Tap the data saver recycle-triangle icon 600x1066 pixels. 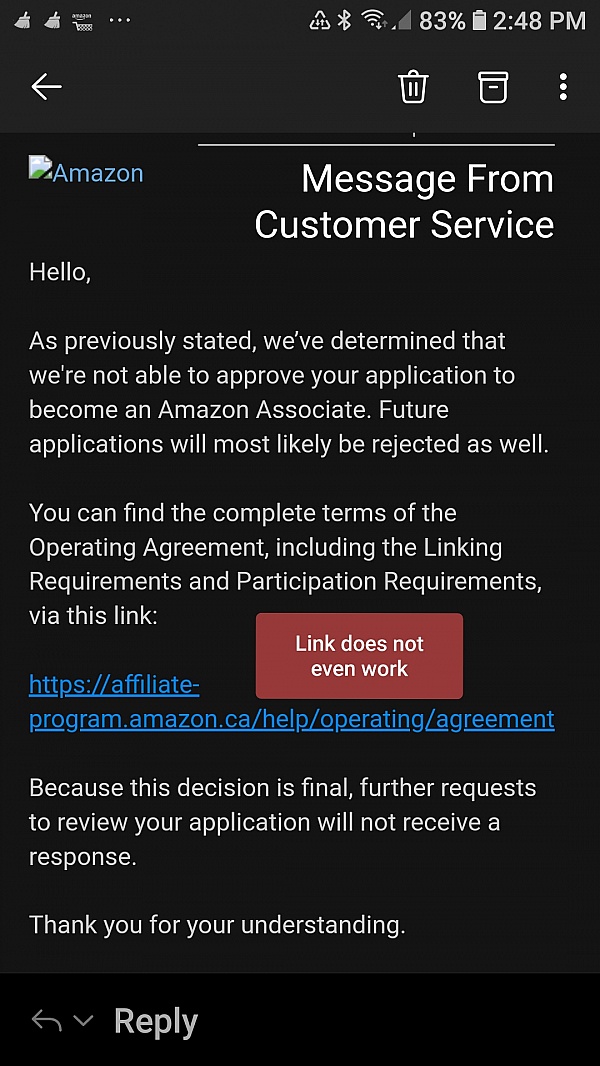(320, 20)
